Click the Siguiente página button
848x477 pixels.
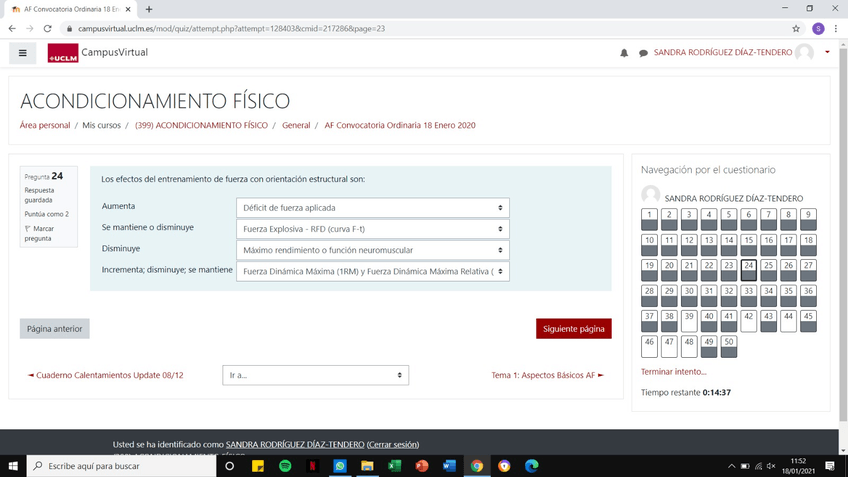point(574,329)
